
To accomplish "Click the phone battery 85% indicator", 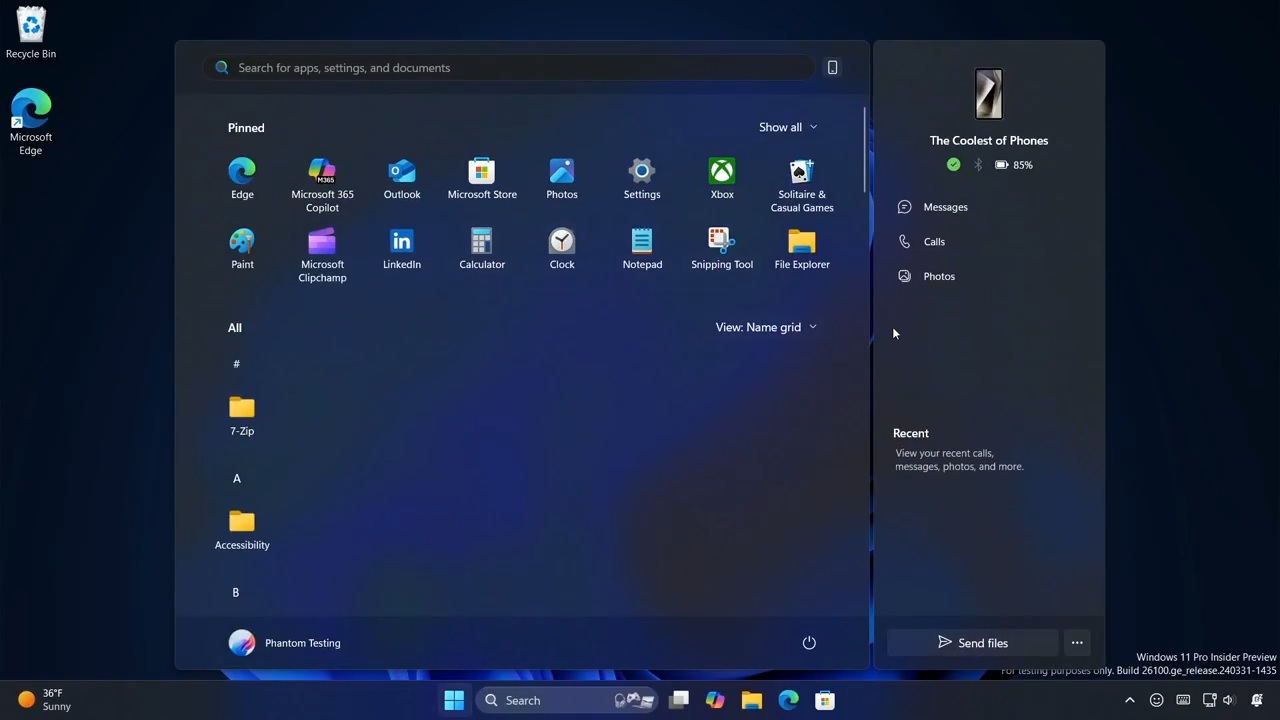I will point(1014,165).
